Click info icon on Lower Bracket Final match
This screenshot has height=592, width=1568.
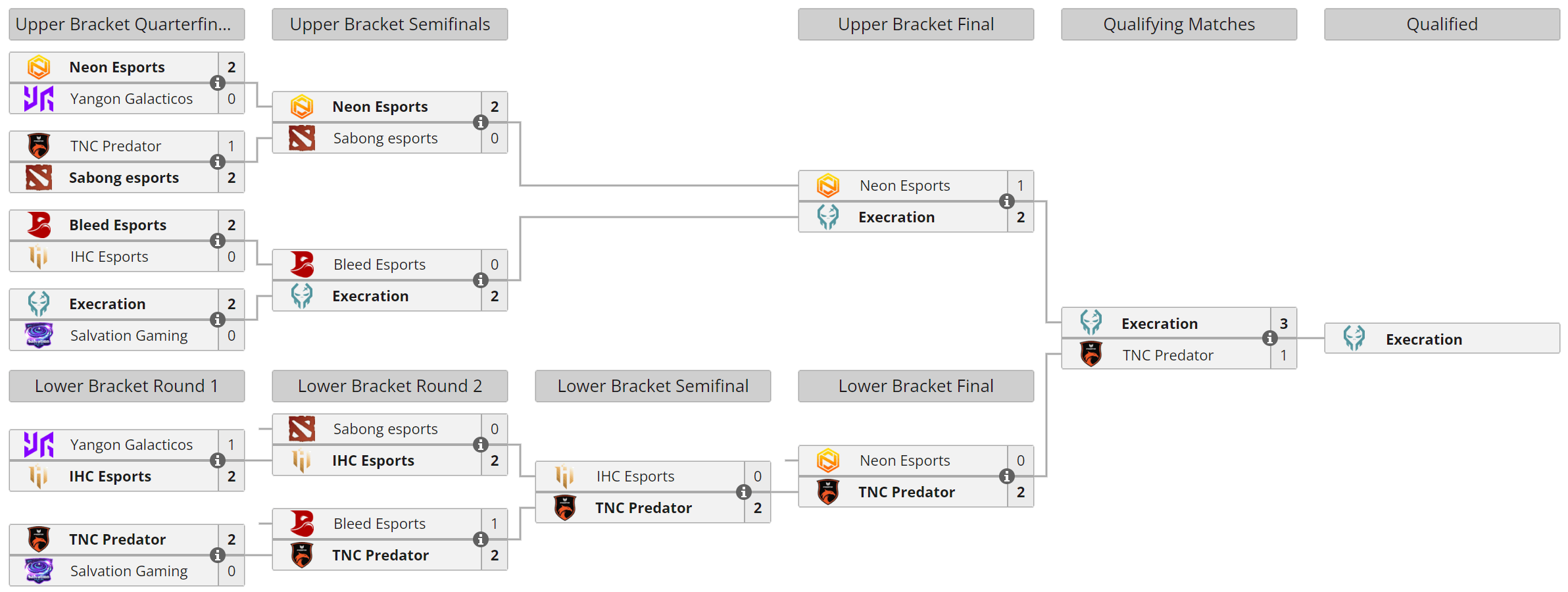pos(1007,476)
